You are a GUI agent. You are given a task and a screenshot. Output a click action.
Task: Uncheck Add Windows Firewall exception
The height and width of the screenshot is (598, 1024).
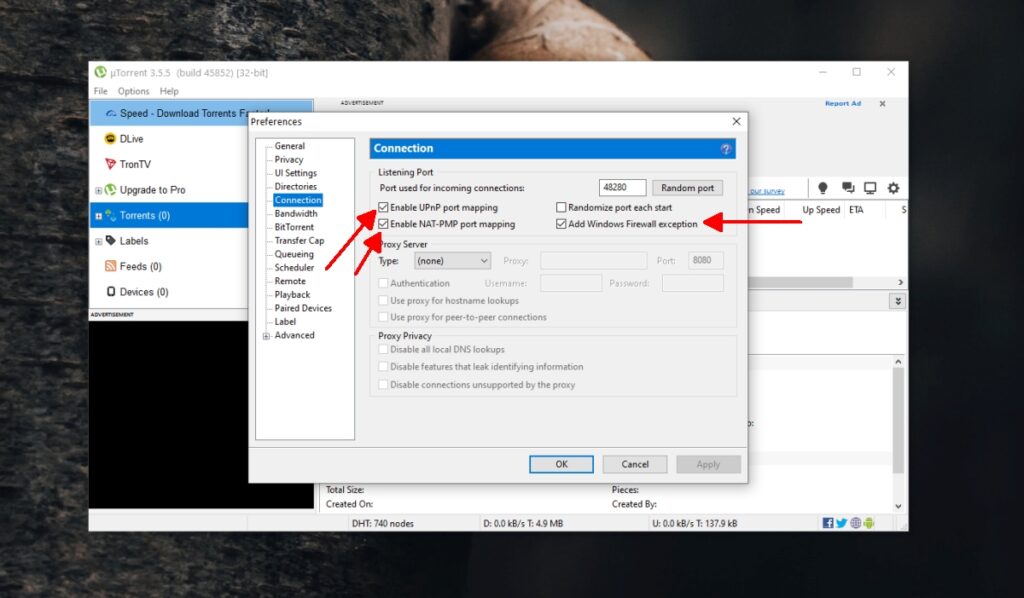coord(562,224)
